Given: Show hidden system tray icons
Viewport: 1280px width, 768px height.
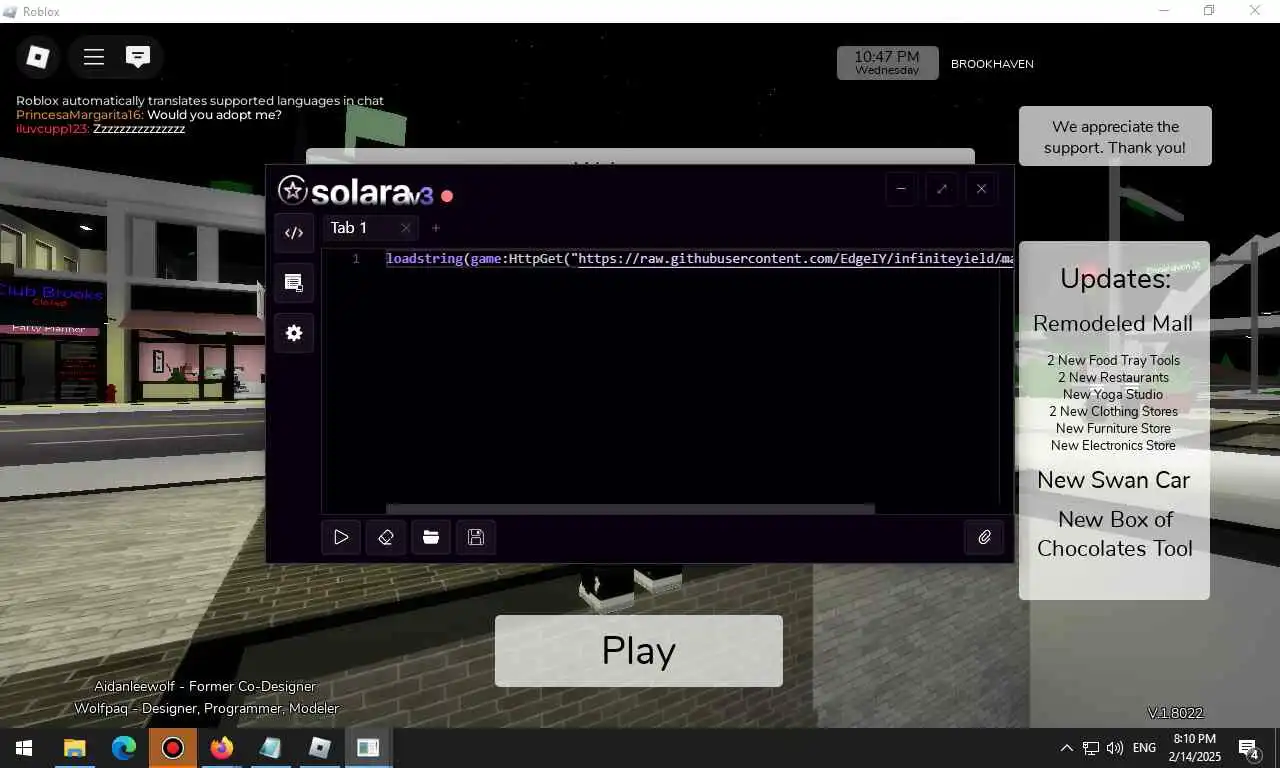Looking at the screenshot, I should [1066, 748].
